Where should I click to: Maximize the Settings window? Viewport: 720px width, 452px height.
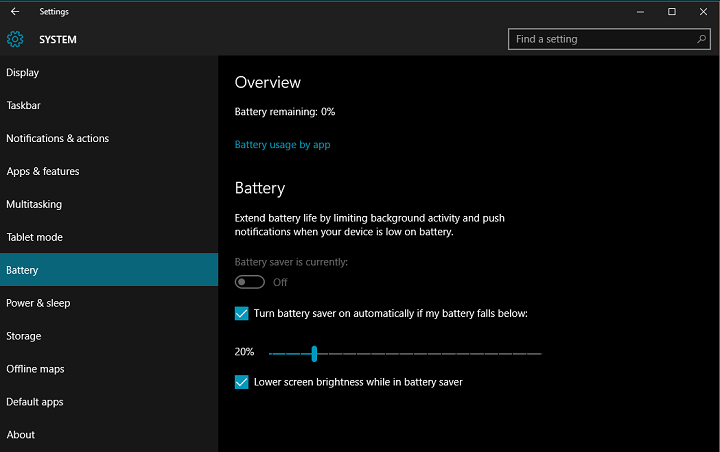(x=672, y=11)
